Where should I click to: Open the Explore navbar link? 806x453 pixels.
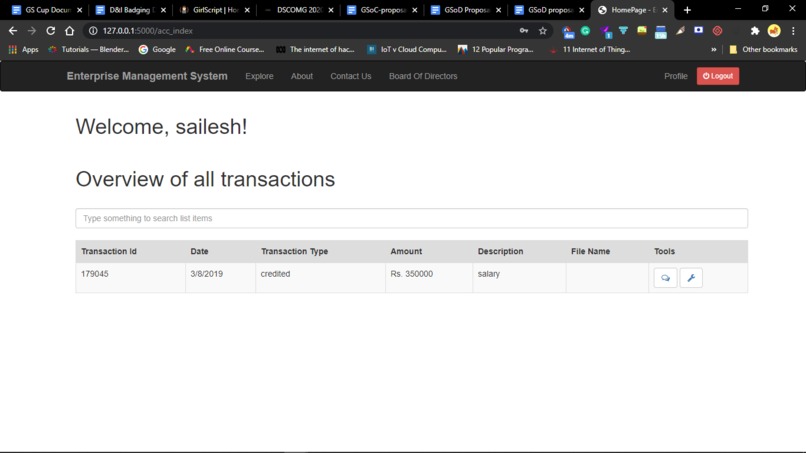pos(259,76)
